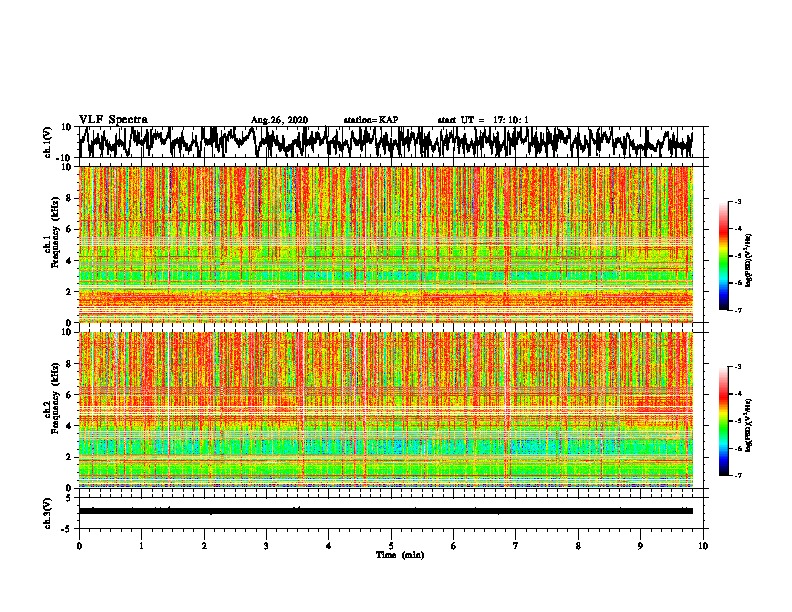Click the "6" kHz tick of ch.2 spectrogram
Viewport: 792px width, 612px height.
point(69,394)
